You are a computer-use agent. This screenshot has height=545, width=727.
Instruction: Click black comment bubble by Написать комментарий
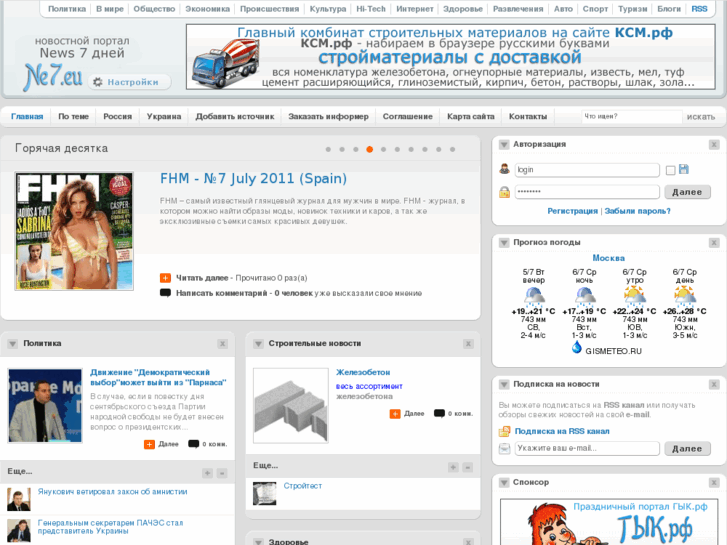pos(165,293)
